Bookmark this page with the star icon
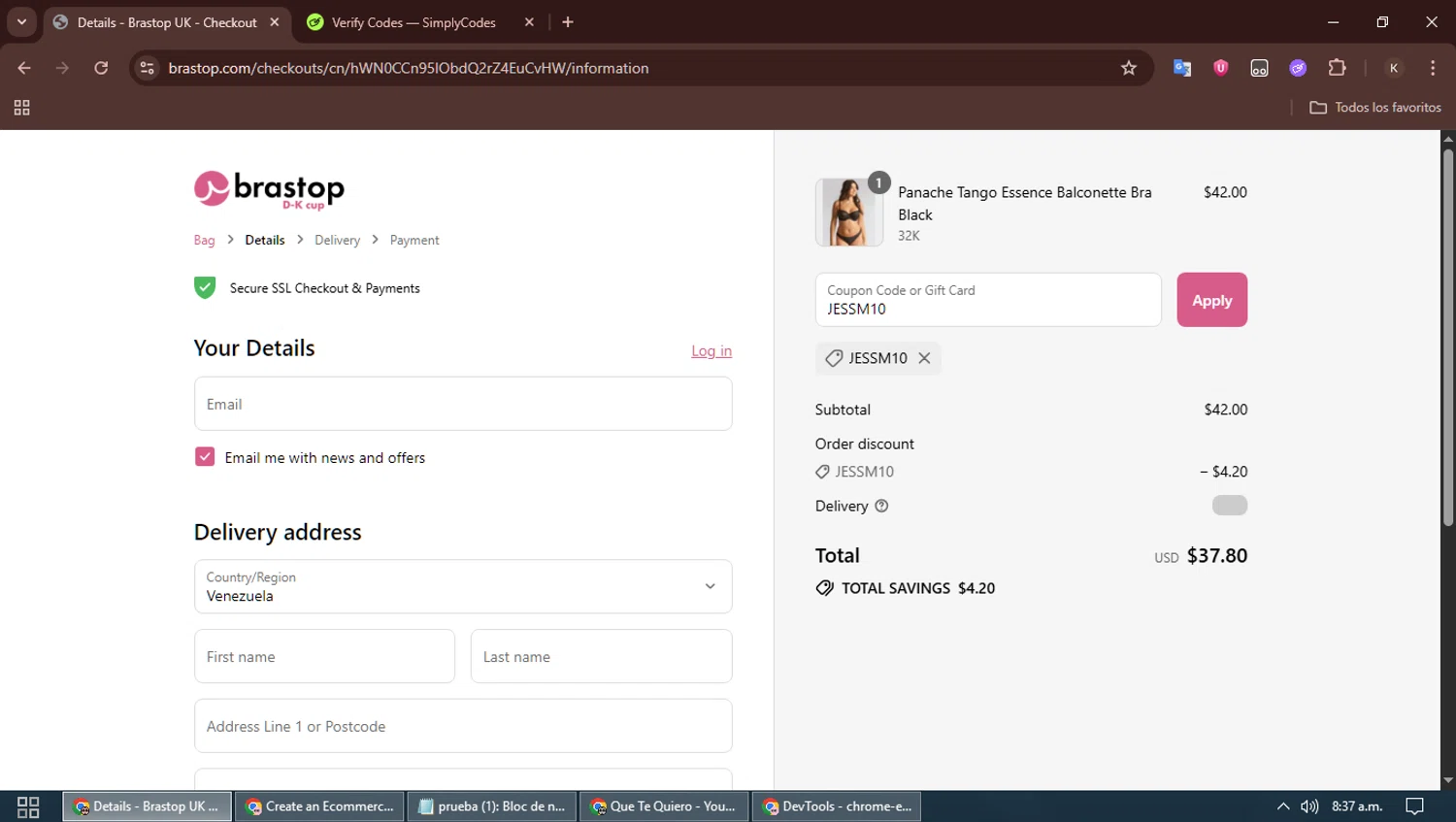This screenshot has height=822, width=1456. [x=1128, y=68]
